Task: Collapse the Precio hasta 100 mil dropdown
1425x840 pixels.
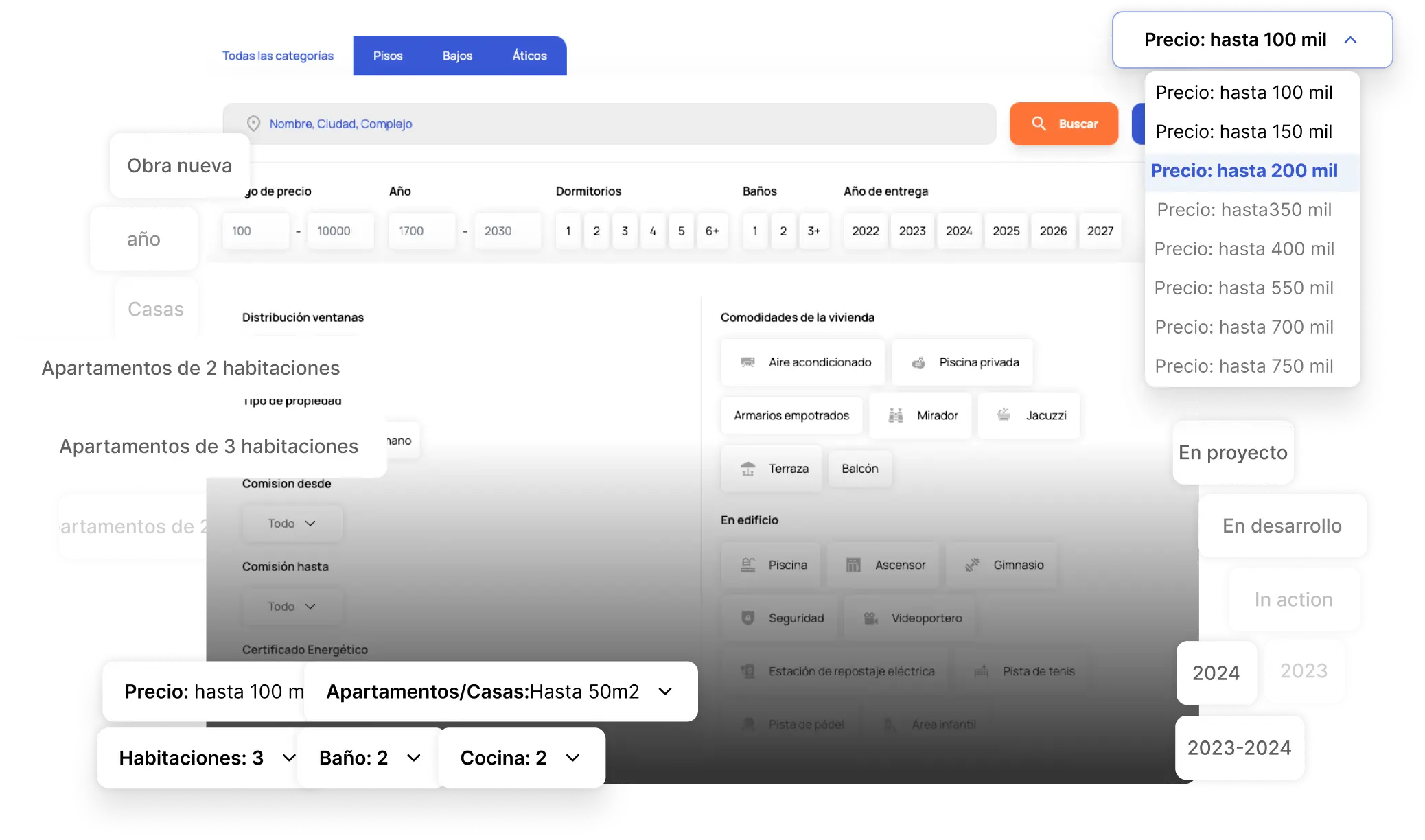Action: tap(1349, 40)
